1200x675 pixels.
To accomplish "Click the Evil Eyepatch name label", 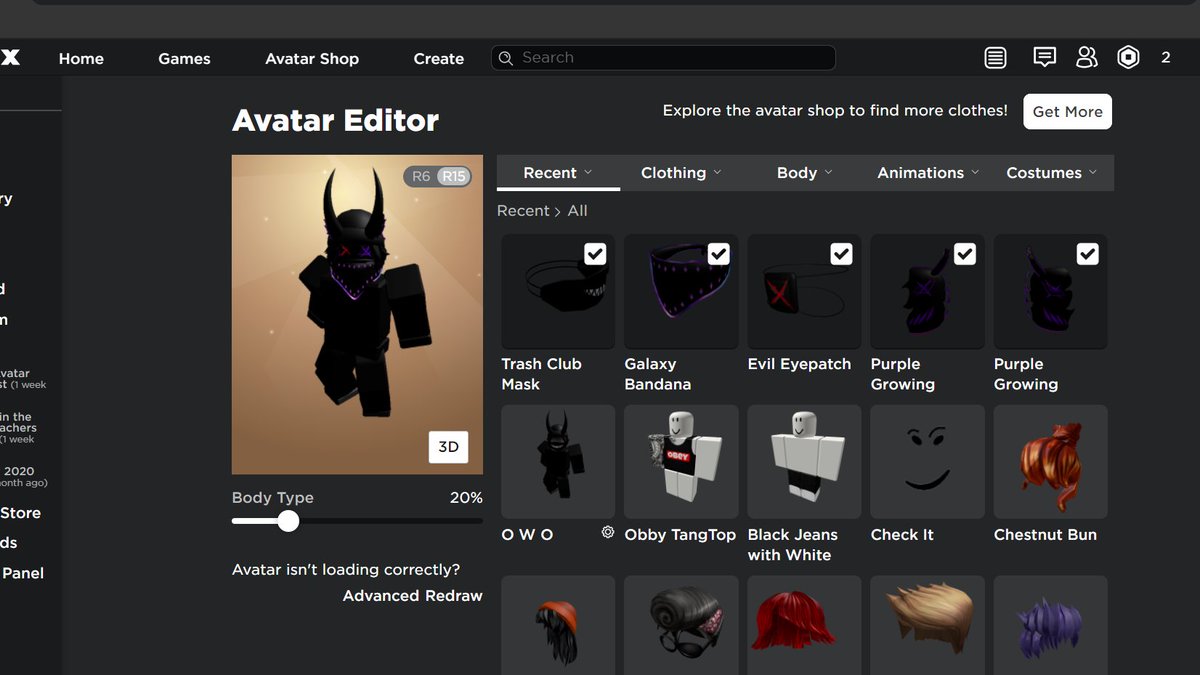I will (x=799, y=364).
